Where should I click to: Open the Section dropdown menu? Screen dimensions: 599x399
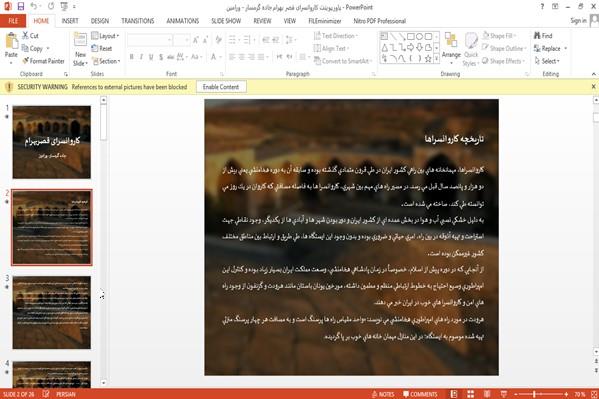click(x=106, y=61)
